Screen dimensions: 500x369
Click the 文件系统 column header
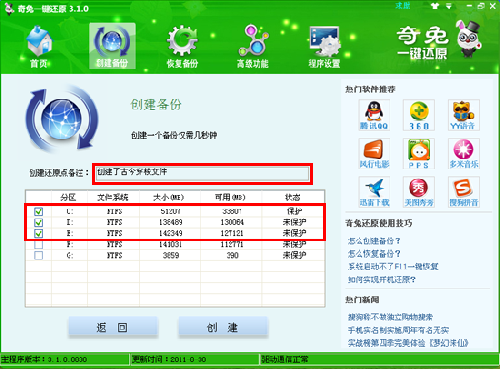[x=113, y=197]
